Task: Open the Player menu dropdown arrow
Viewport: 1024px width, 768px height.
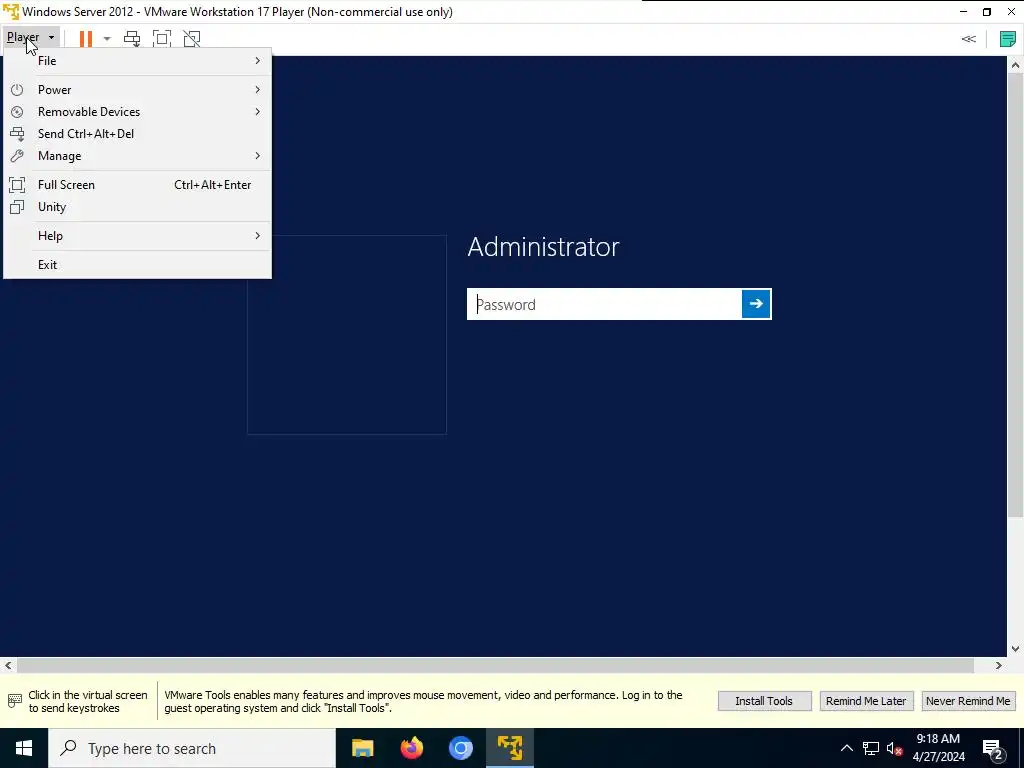Action: (52, 38)
